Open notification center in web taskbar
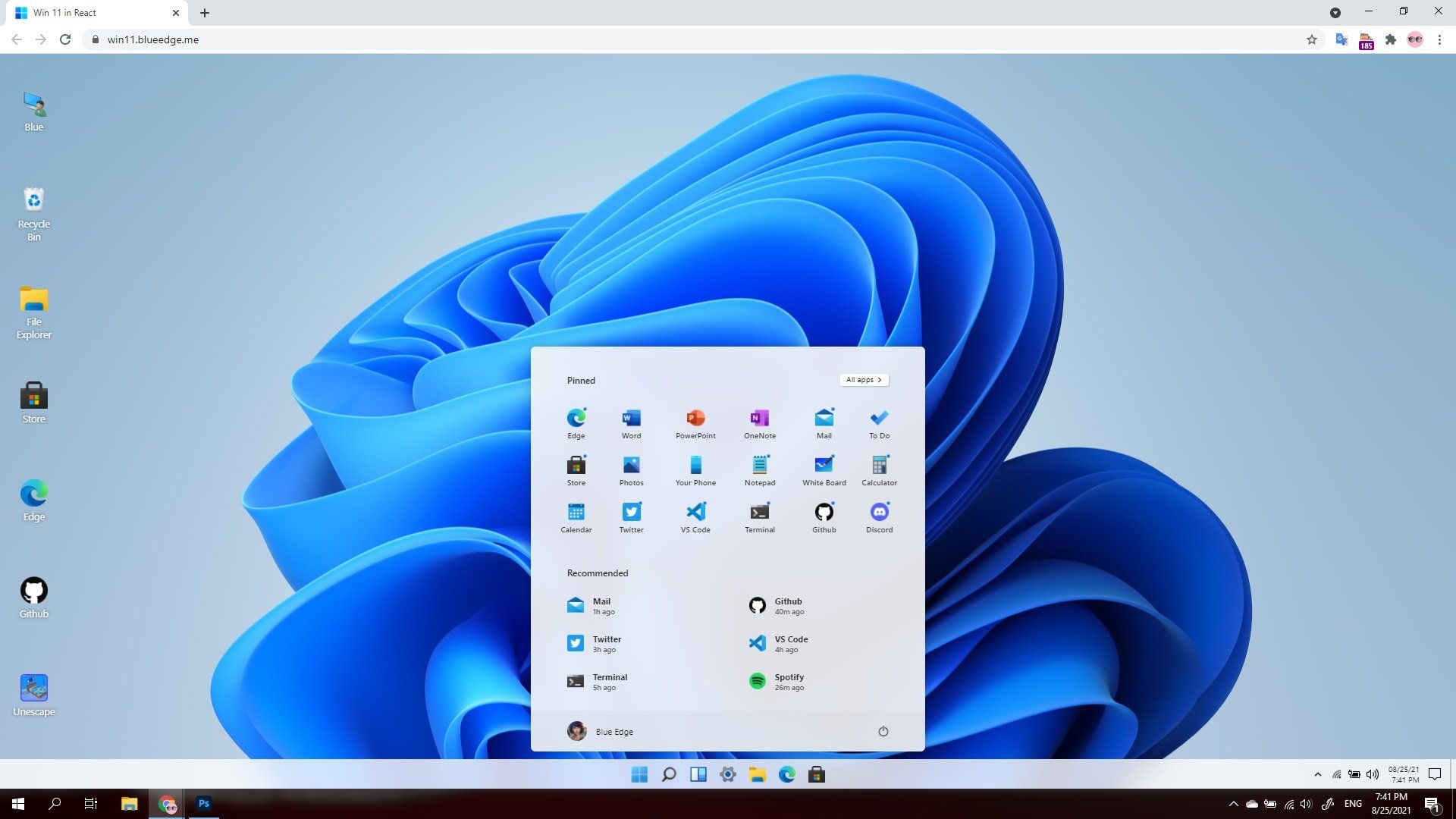This screenshot has width=1456, height=819. click(1435, 774)
